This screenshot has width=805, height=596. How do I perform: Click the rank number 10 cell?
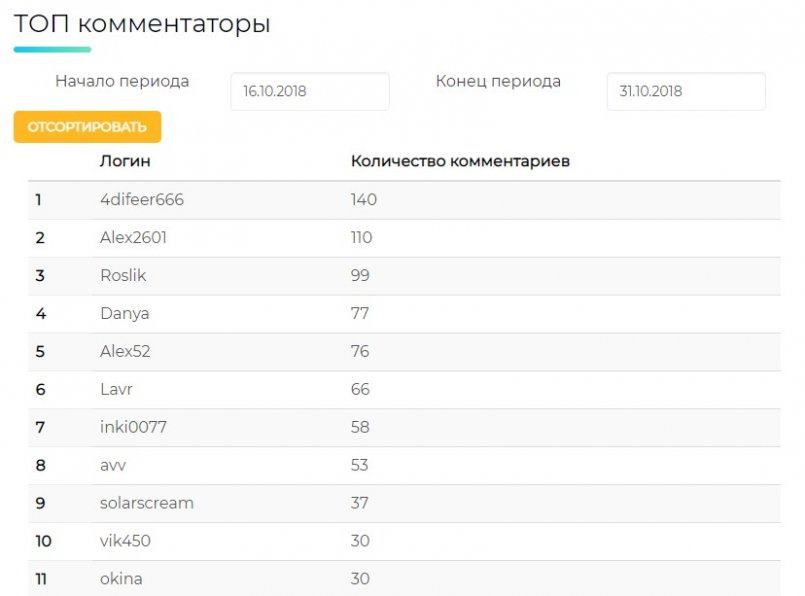[x=43, y=541]
